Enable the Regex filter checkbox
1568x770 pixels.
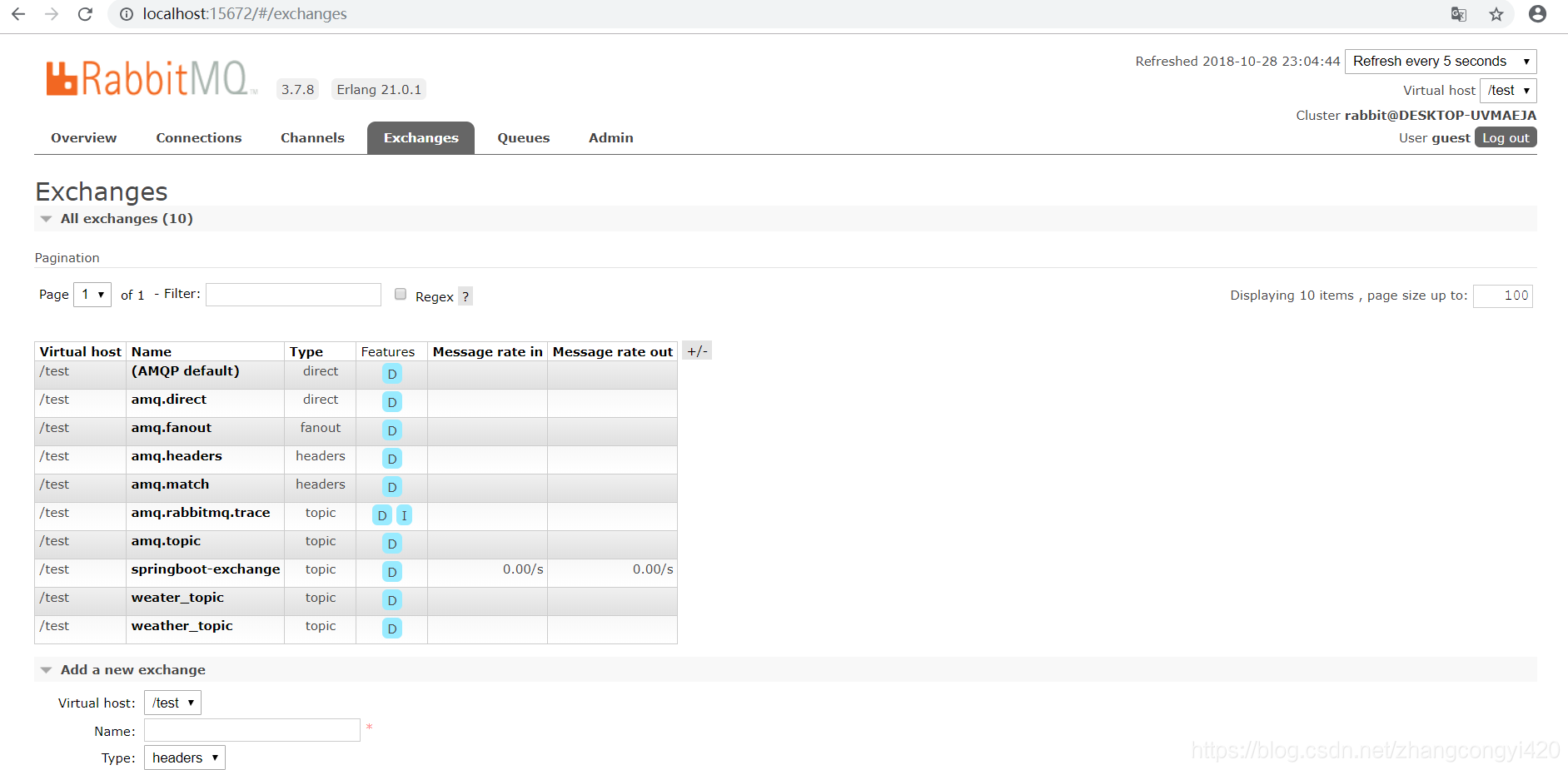pyautogui.click(x=401, y=294)
